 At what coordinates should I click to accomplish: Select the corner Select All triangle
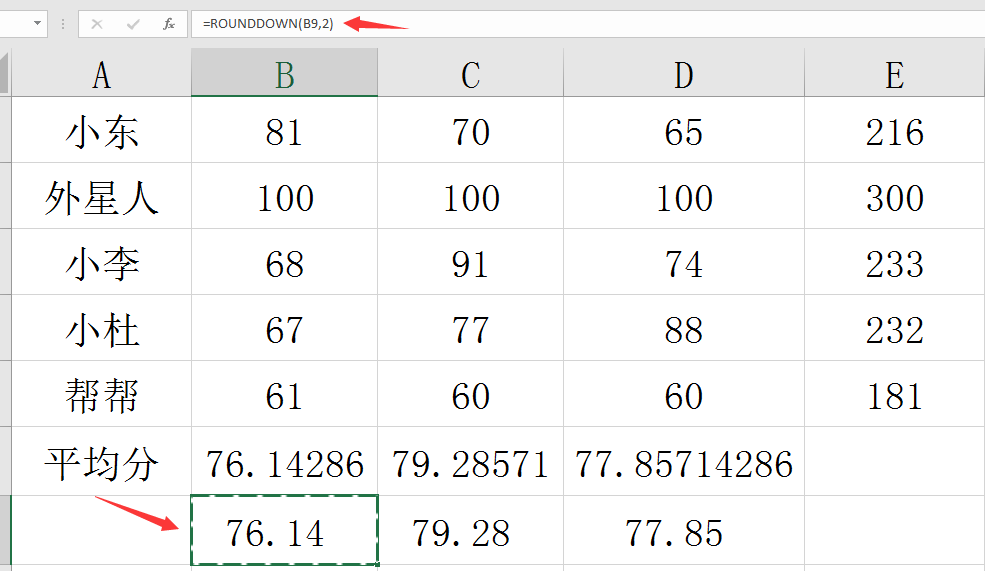pos(4,73)
